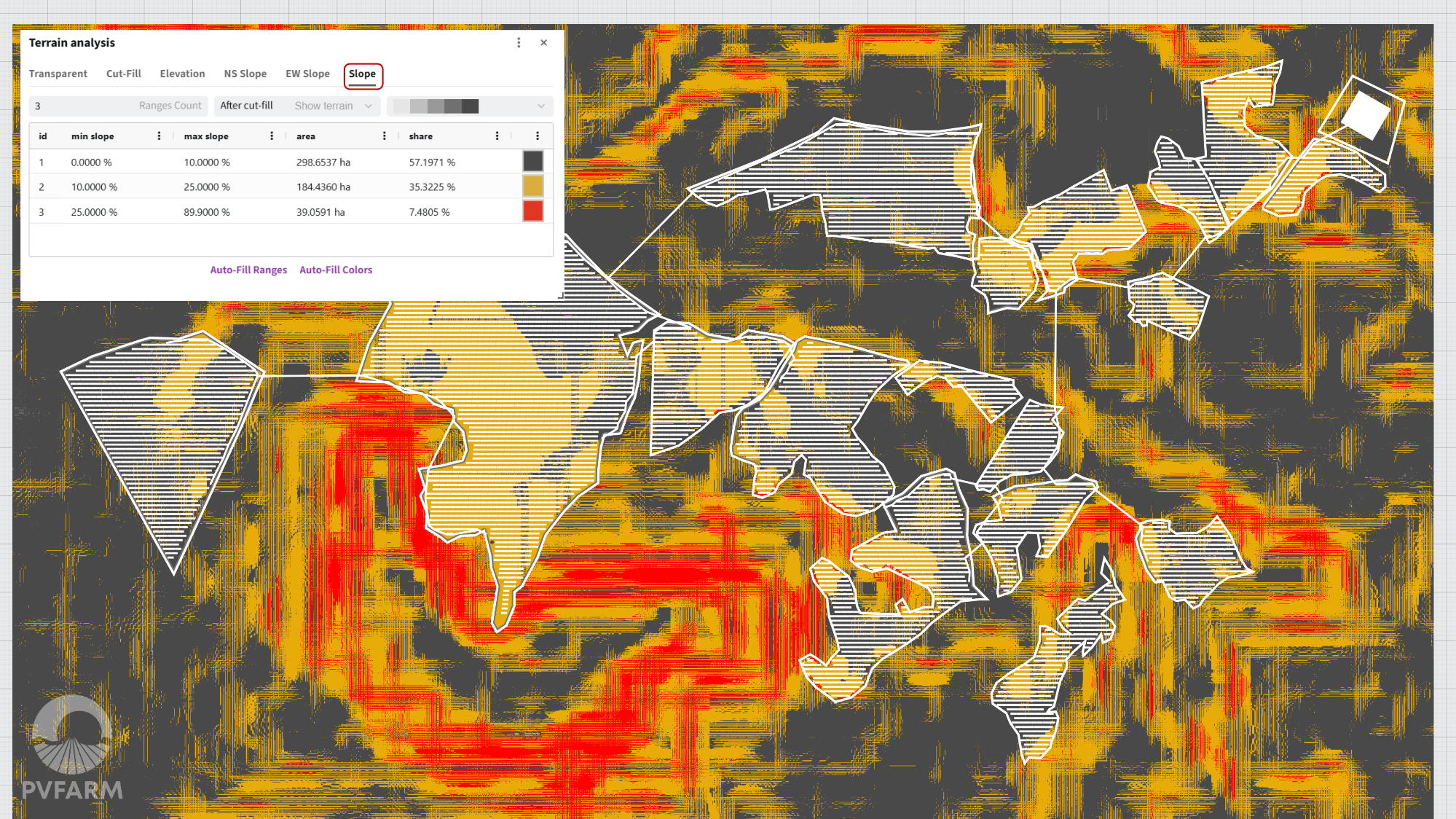Select the Elevation tab
Image resolution: width=1456 pixels, height=819 pixels.
pyautogui.click(x=182, y=74)
